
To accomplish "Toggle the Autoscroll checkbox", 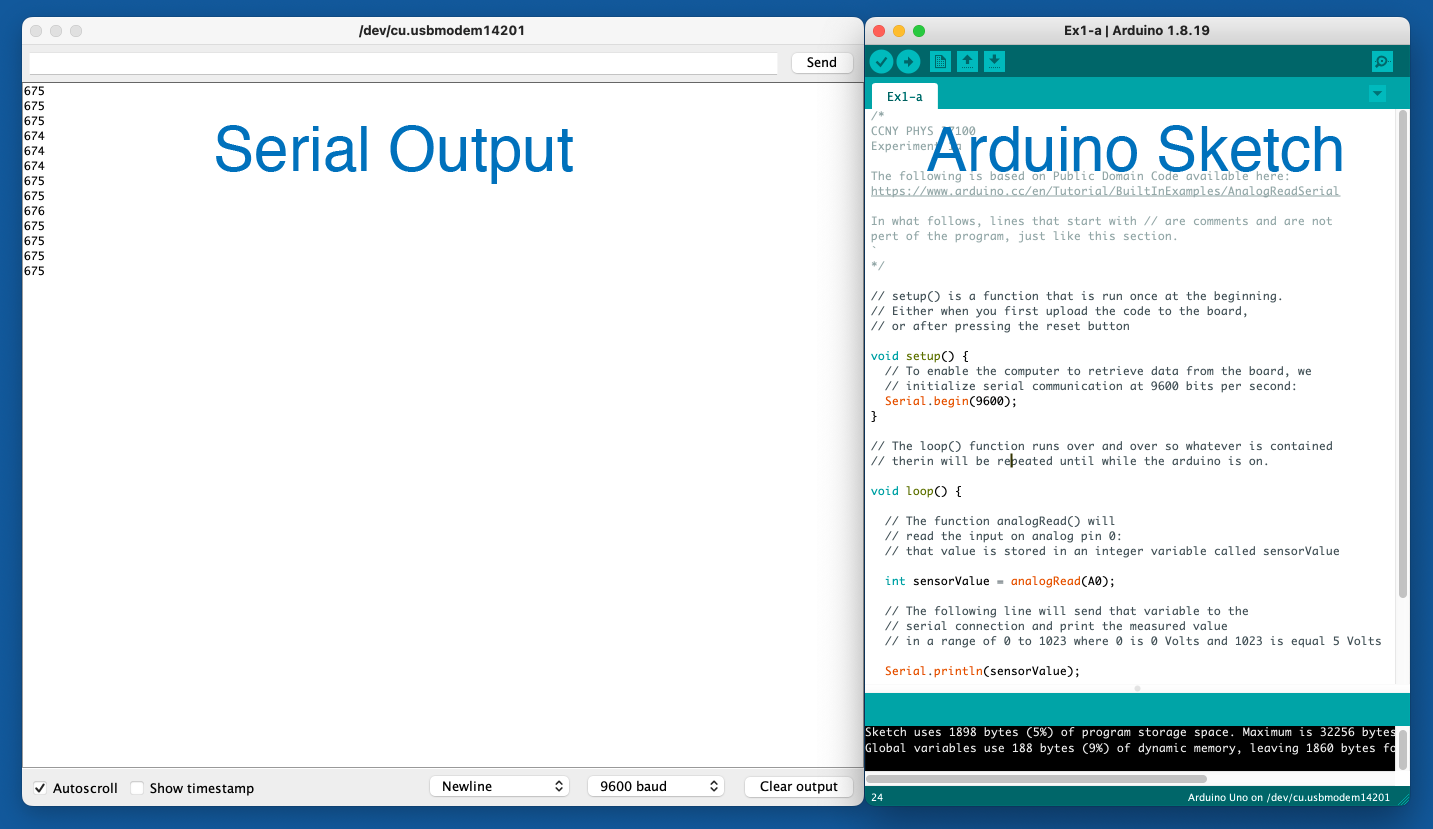I will (40, 788).
